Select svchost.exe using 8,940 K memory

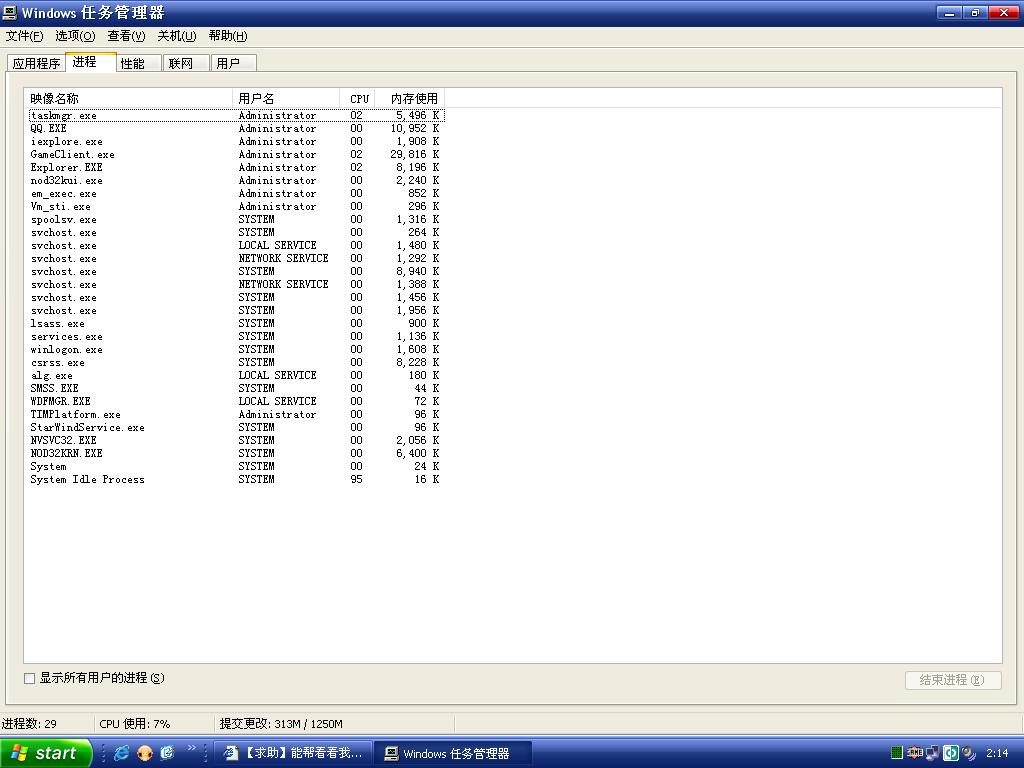coord(236,272)
